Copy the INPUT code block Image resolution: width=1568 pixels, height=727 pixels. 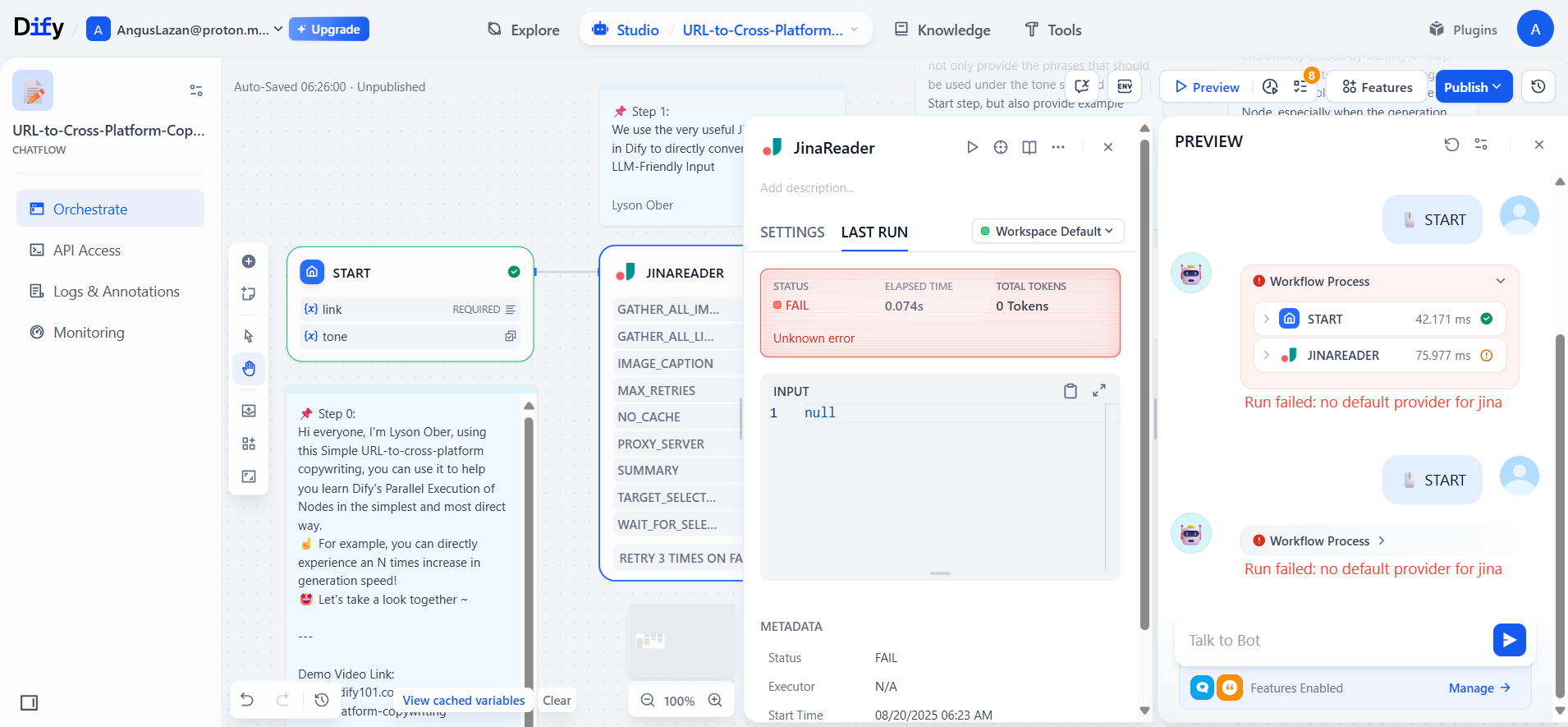tap(1071, 391)
